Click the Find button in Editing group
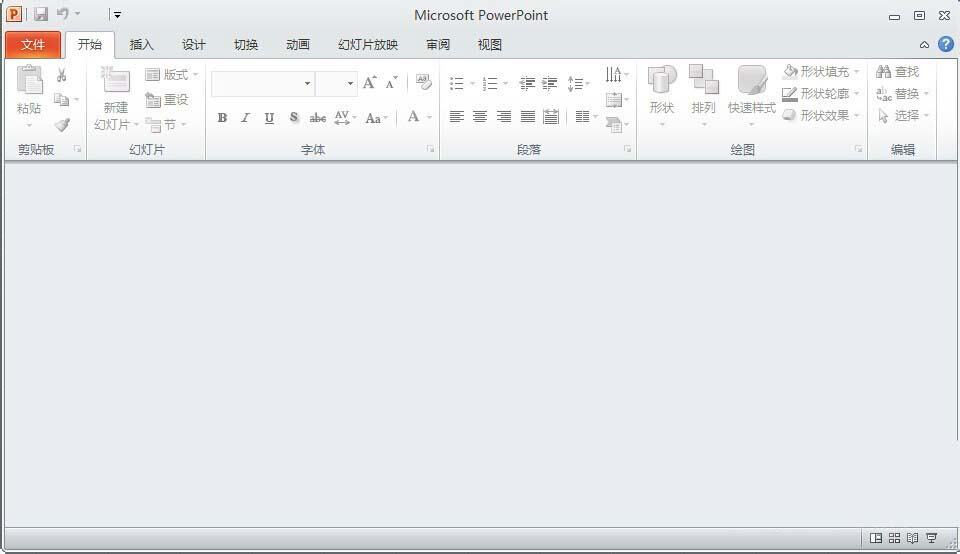The height and width of the screenshot is (554, 960). (x=898, y=72)
